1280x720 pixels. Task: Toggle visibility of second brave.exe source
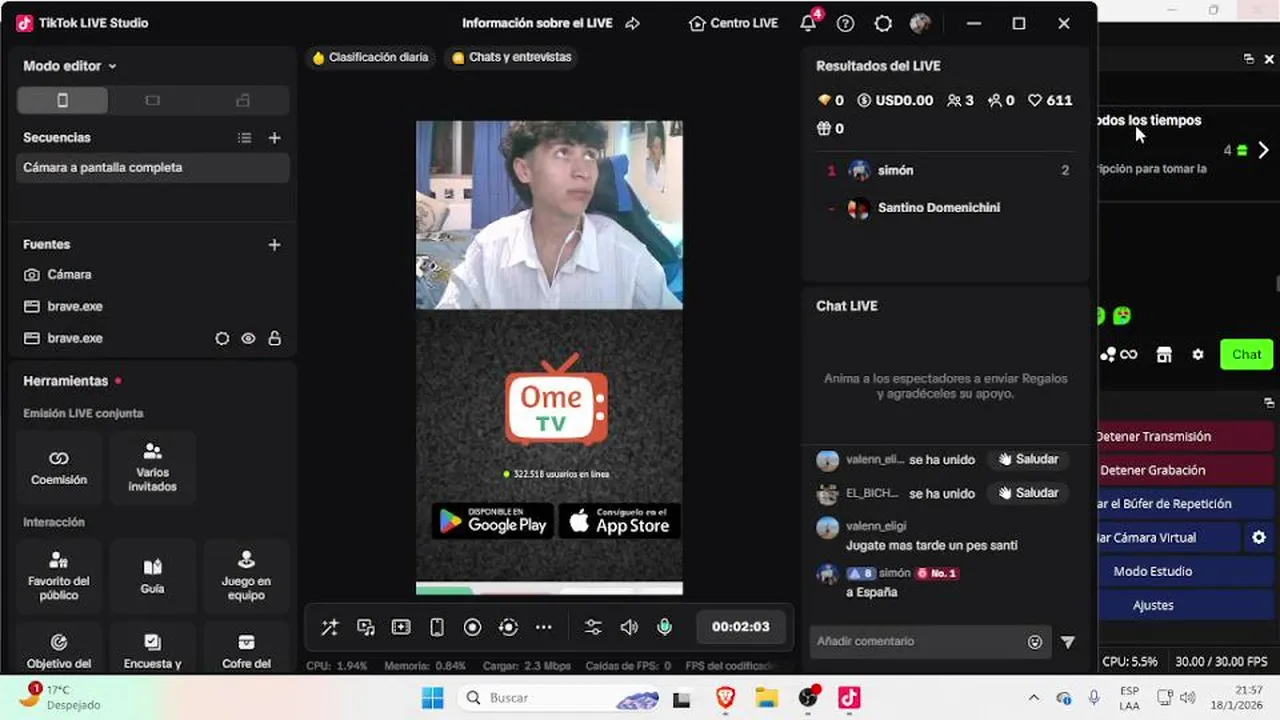coord(248,338)
